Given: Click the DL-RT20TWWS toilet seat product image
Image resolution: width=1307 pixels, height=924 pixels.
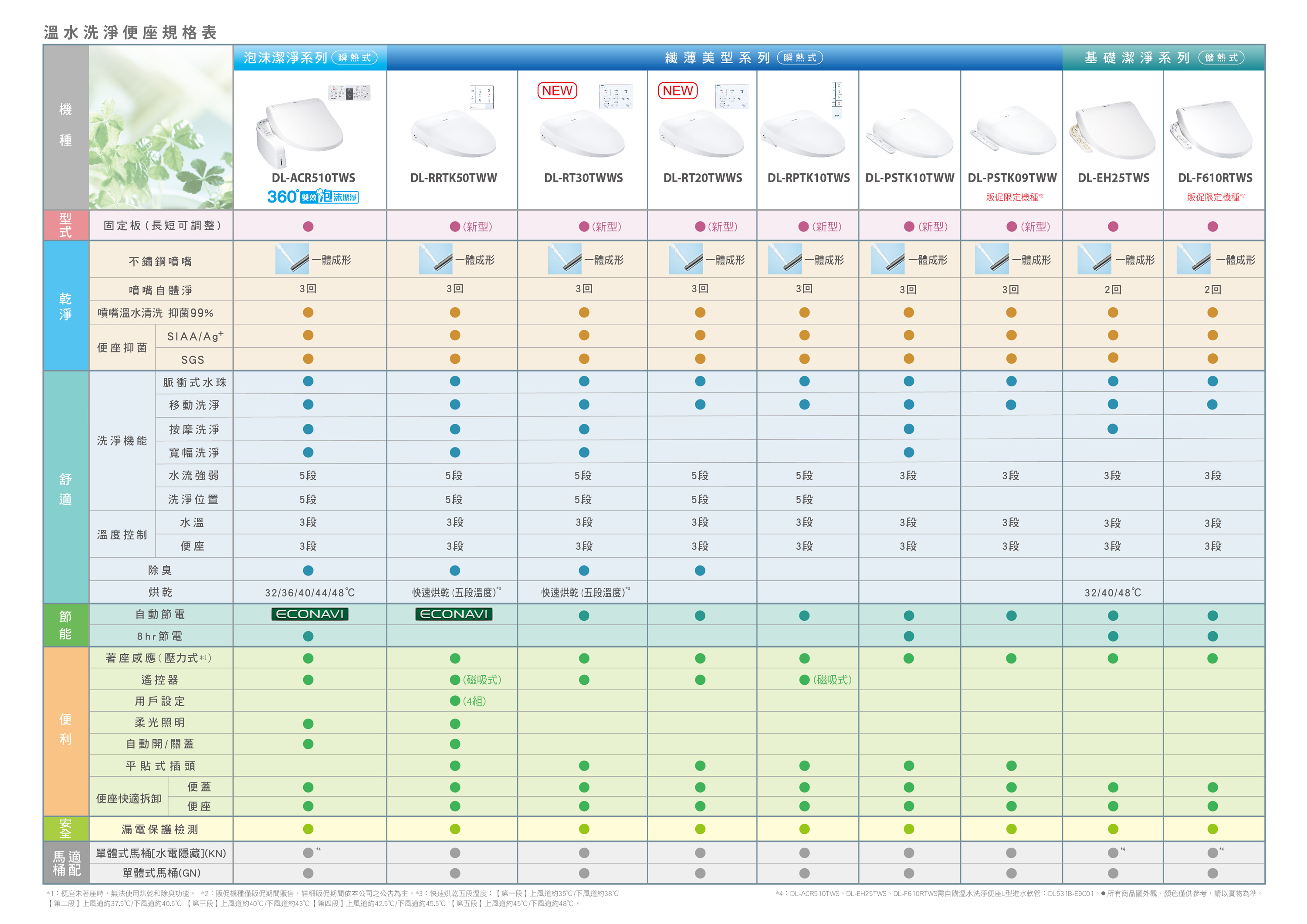Looking at the screenshot, I should (702, 133).
